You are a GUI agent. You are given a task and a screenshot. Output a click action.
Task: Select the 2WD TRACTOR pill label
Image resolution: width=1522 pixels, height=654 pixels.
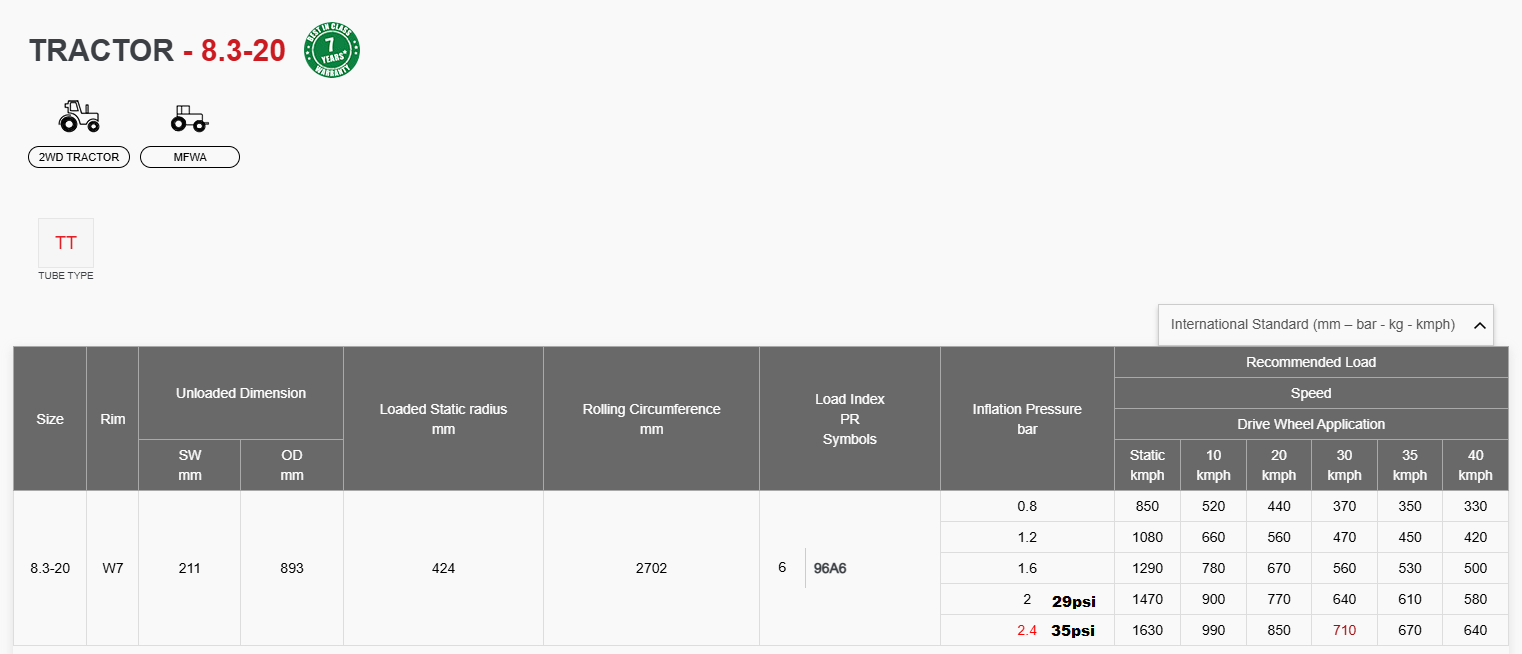coord(79,157)
